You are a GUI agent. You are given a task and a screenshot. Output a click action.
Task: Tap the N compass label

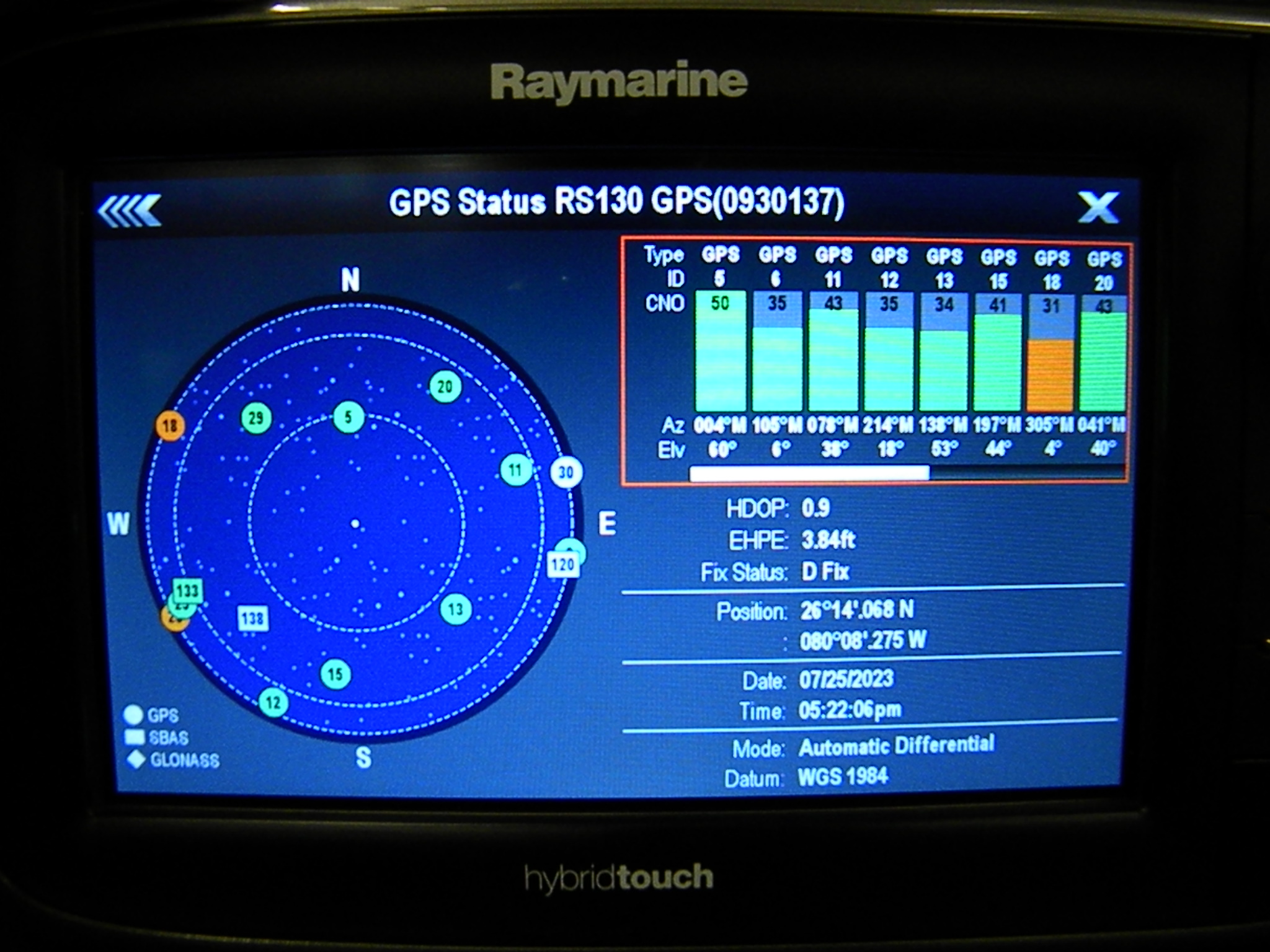(350, 280)
